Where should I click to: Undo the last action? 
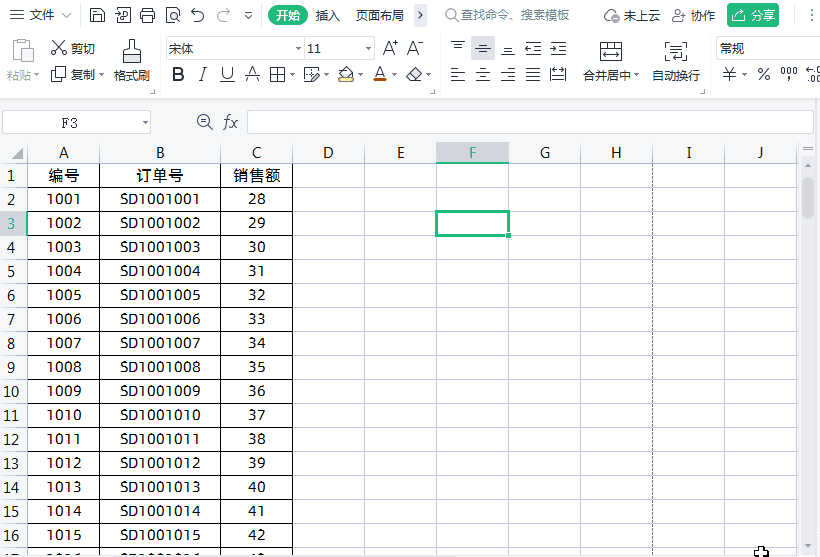pyautogui.click(x=198, y=15)
